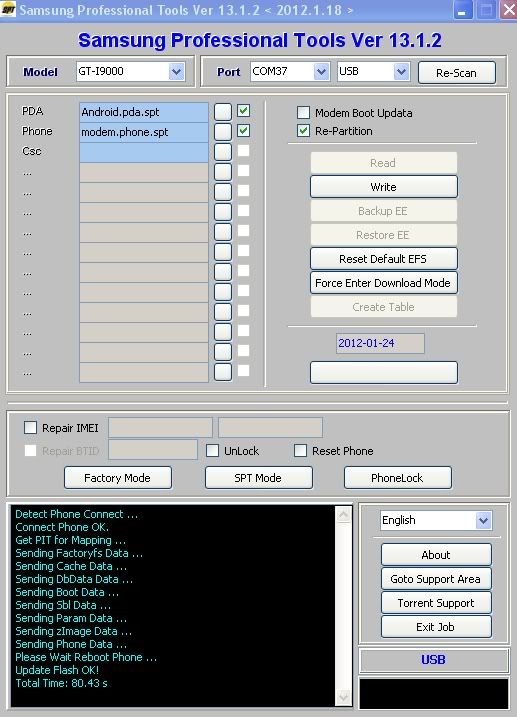This screenshot has width=517, height=717.
Task: Click the empty Csc file field
Action: pyautogui.click(x=144, y=152)
